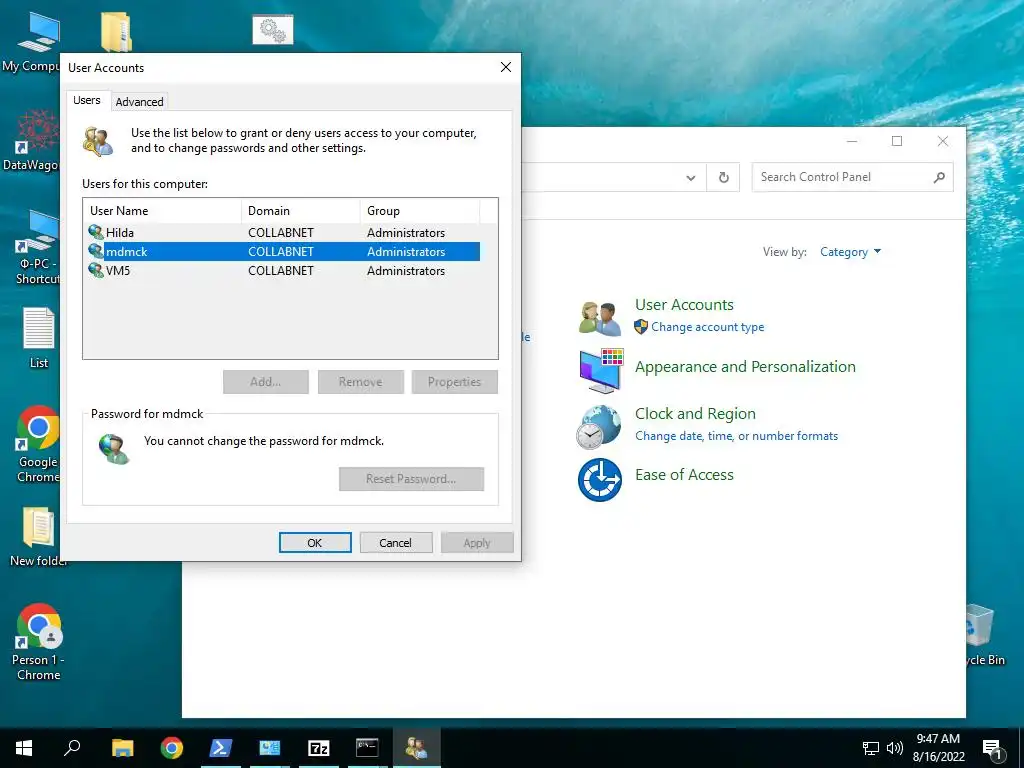Open Command Prompt from the taskbar
The image size is (1024, 768).
[x=367, y=748]
